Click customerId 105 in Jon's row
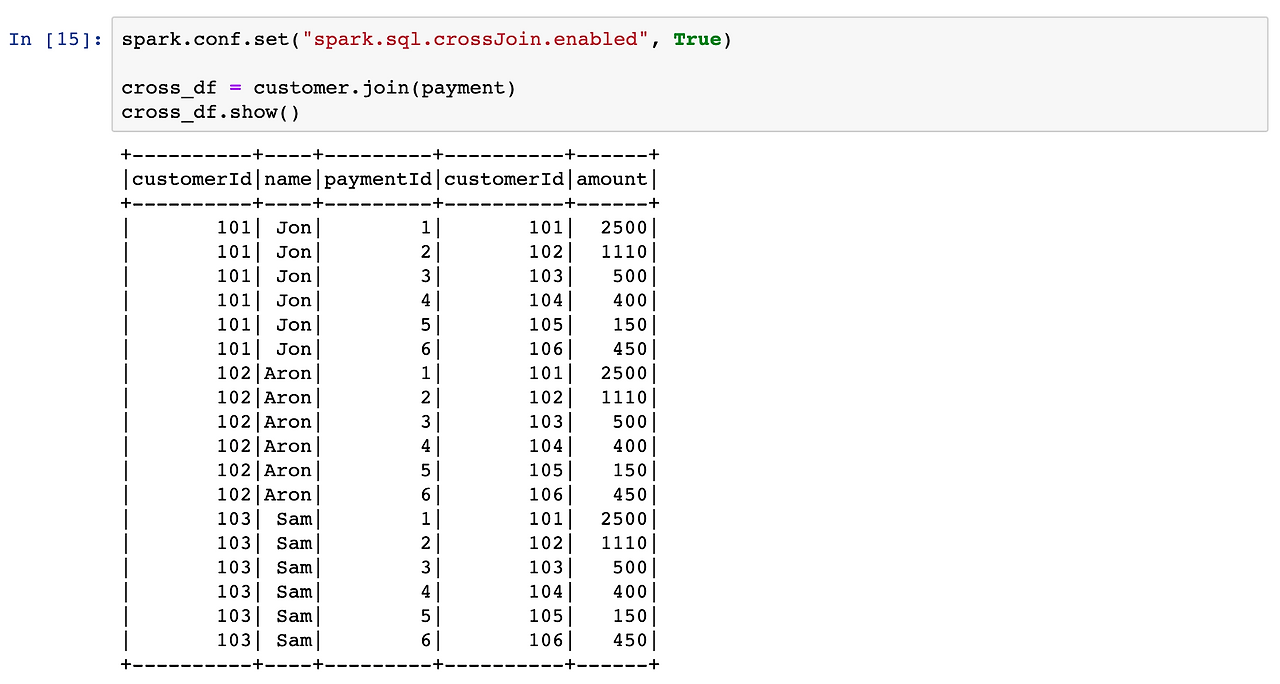 click(547, 325)
